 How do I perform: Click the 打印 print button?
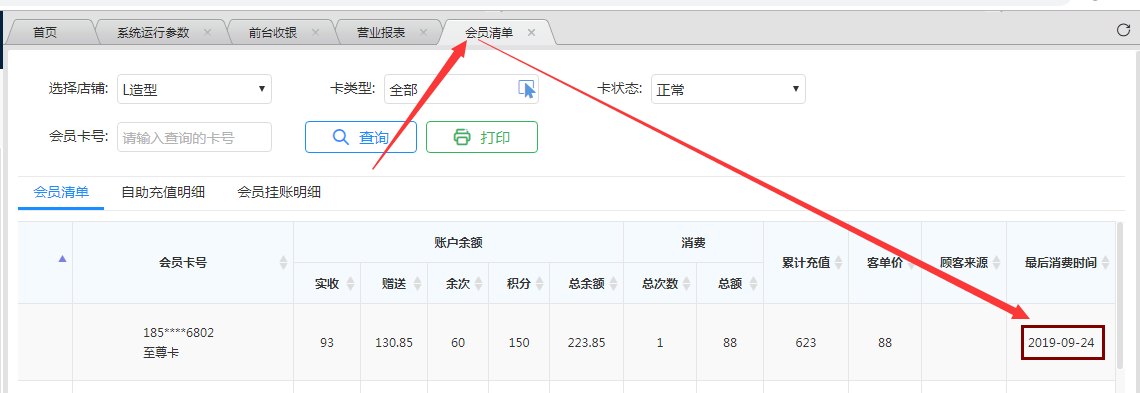click(x=481, y=137)
